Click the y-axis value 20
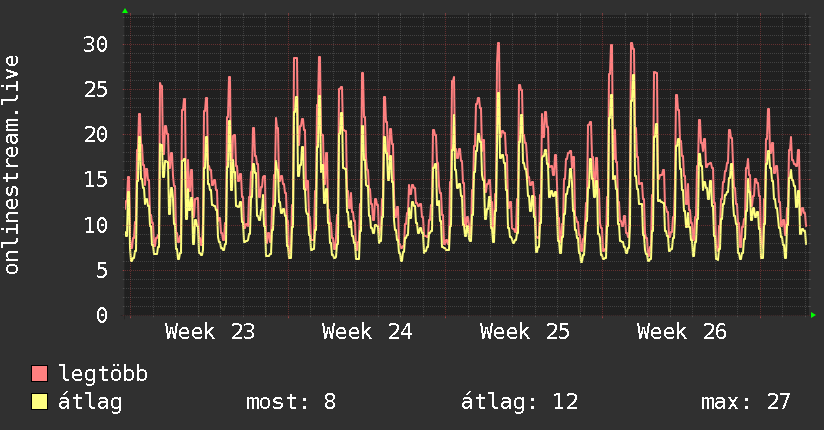824x430 pixels. 96,135
